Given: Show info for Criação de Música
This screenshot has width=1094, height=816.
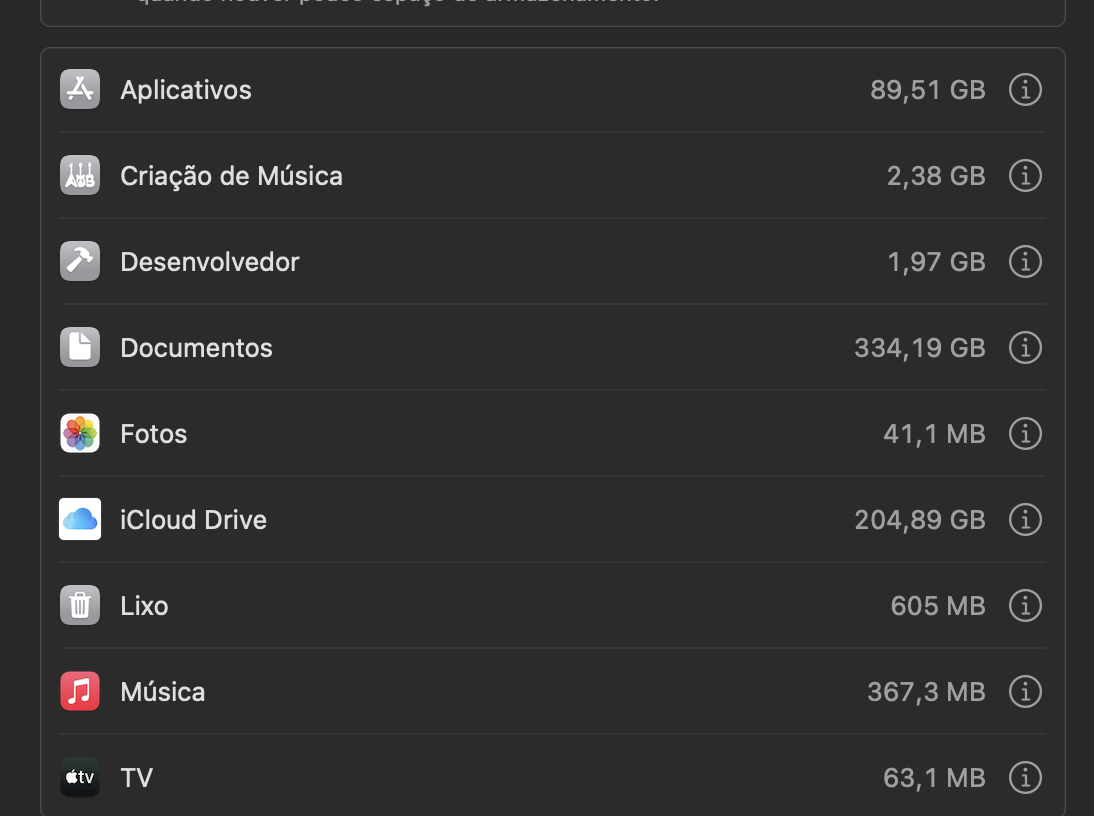Looking at the screenshot, I should click(x=1025, y=176).
